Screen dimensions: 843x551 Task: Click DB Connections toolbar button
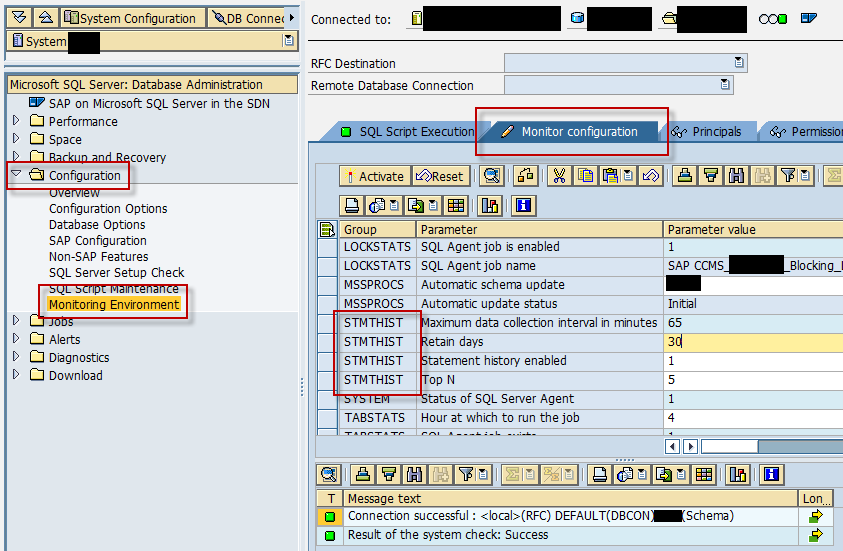tap(248, 18)
